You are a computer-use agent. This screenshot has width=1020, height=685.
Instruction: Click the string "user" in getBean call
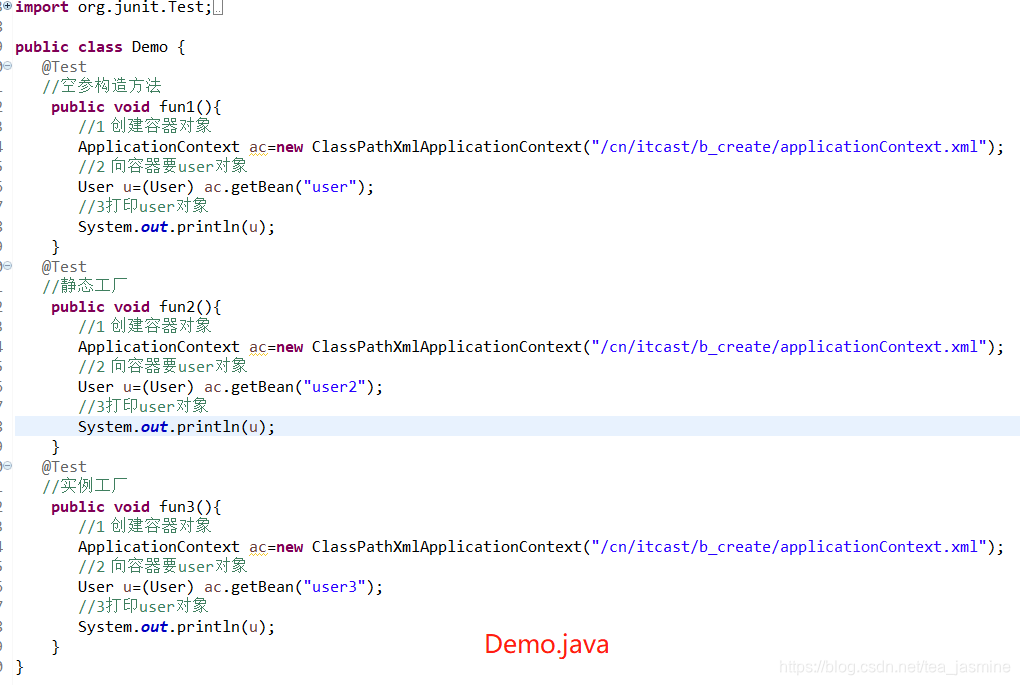pos(330,187)
